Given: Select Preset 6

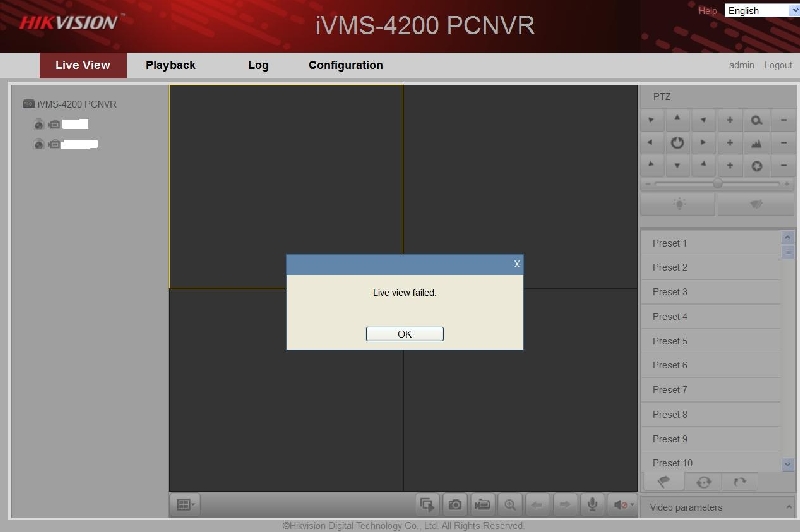Looking at the screenshot, I should (710, 365).
